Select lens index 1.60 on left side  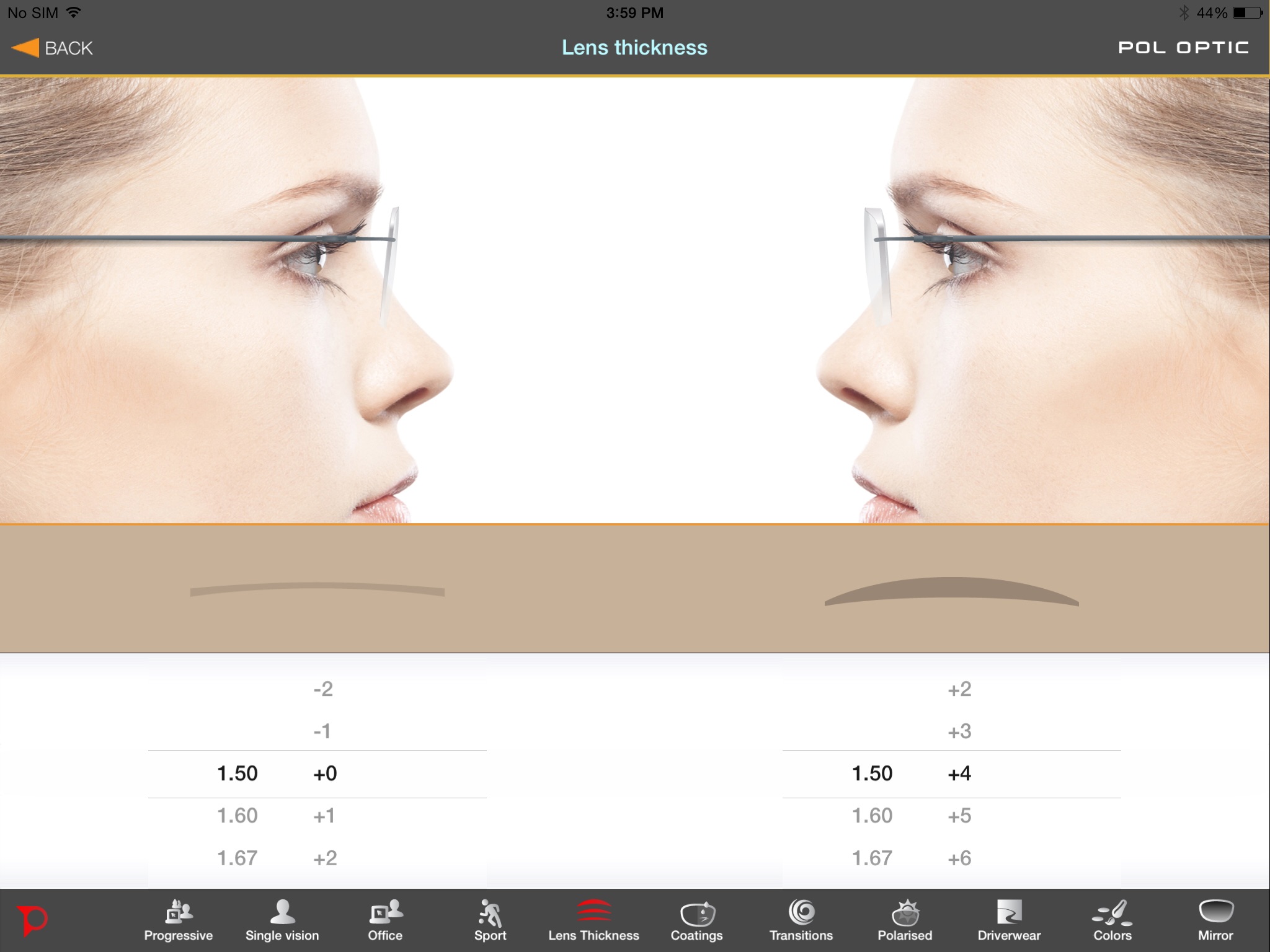tap(237, 816)
